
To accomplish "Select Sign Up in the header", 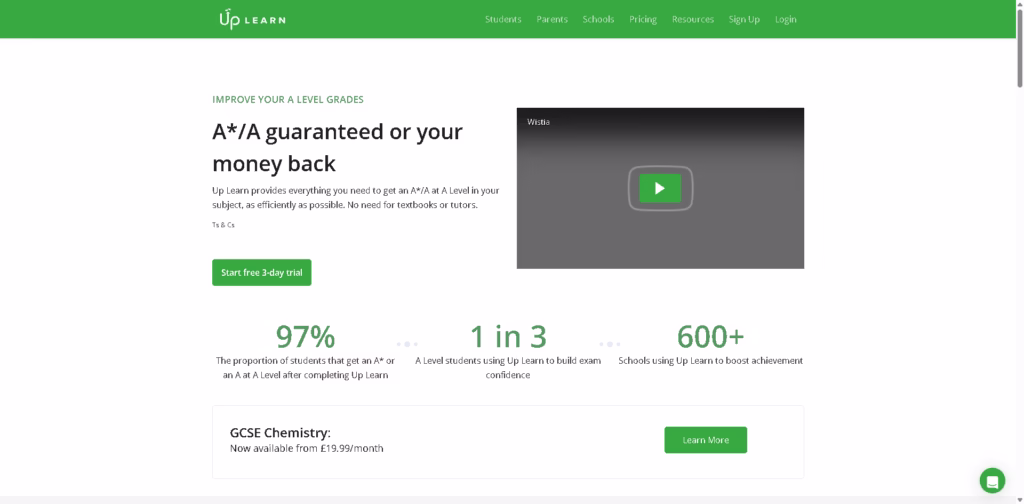I will pyautogui.click(x=744, y=19).
